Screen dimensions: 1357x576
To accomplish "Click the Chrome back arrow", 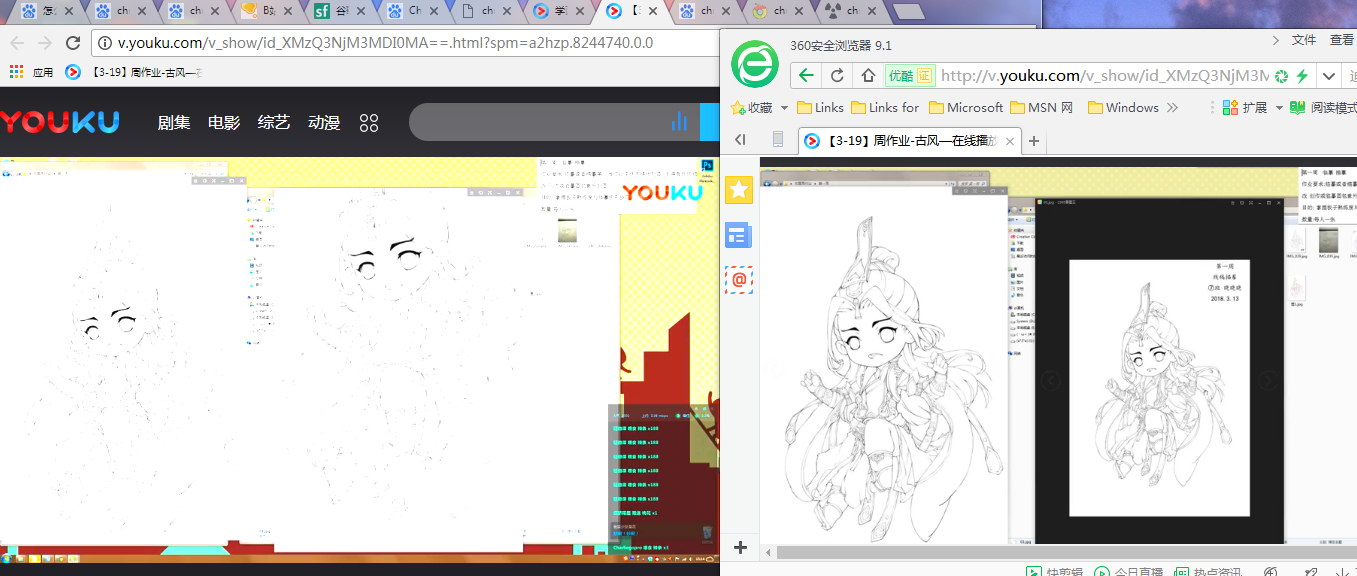I will click(x=16, y=43).
